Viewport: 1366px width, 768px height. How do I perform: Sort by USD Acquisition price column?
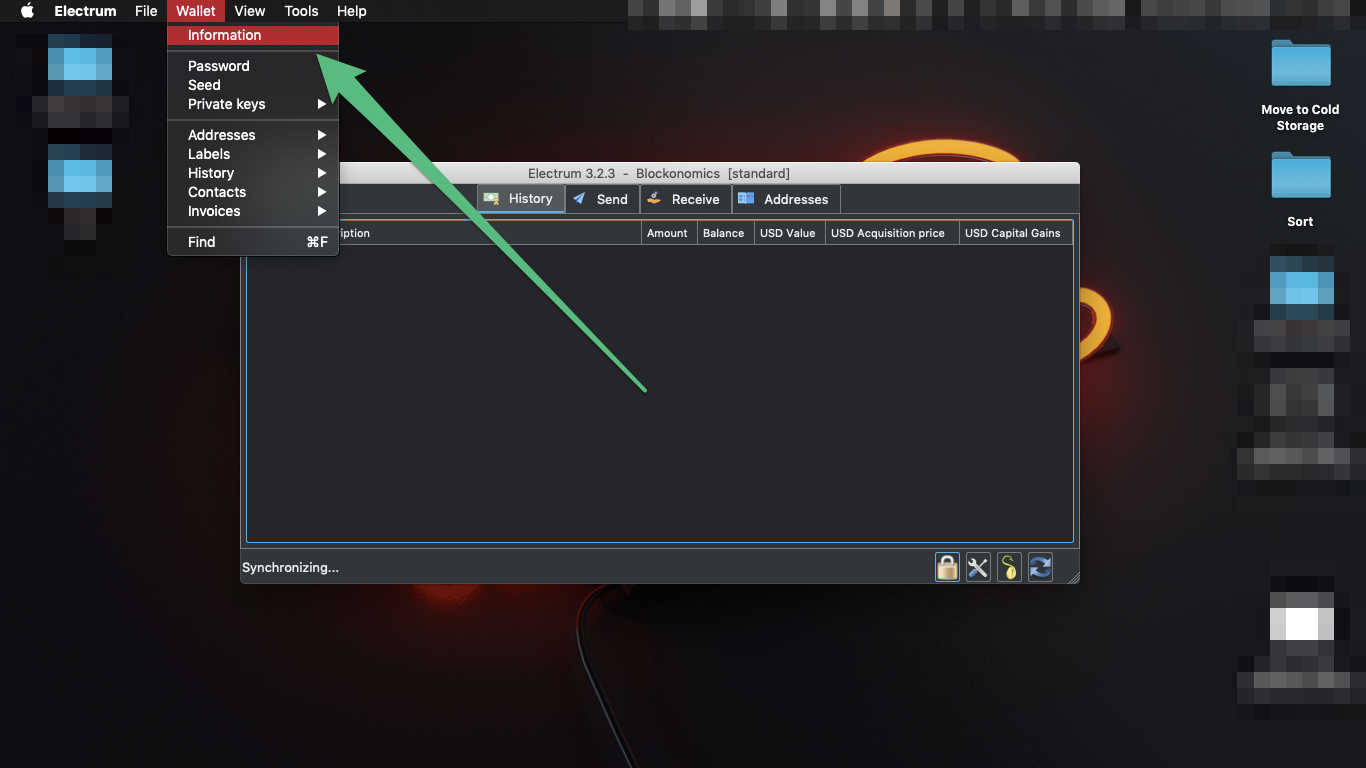pos(892,233)
